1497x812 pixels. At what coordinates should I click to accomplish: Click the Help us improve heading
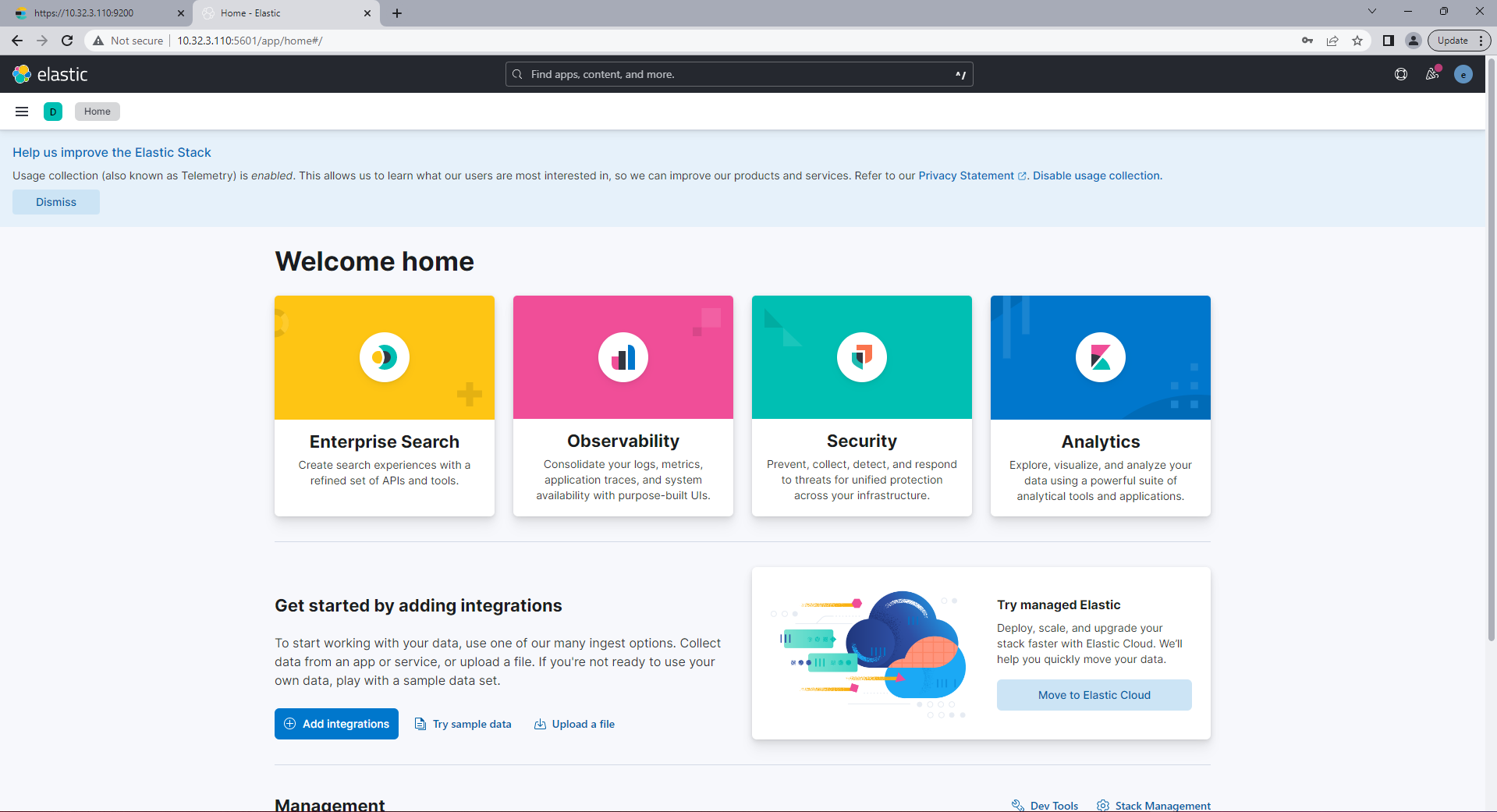click(112, 152)
